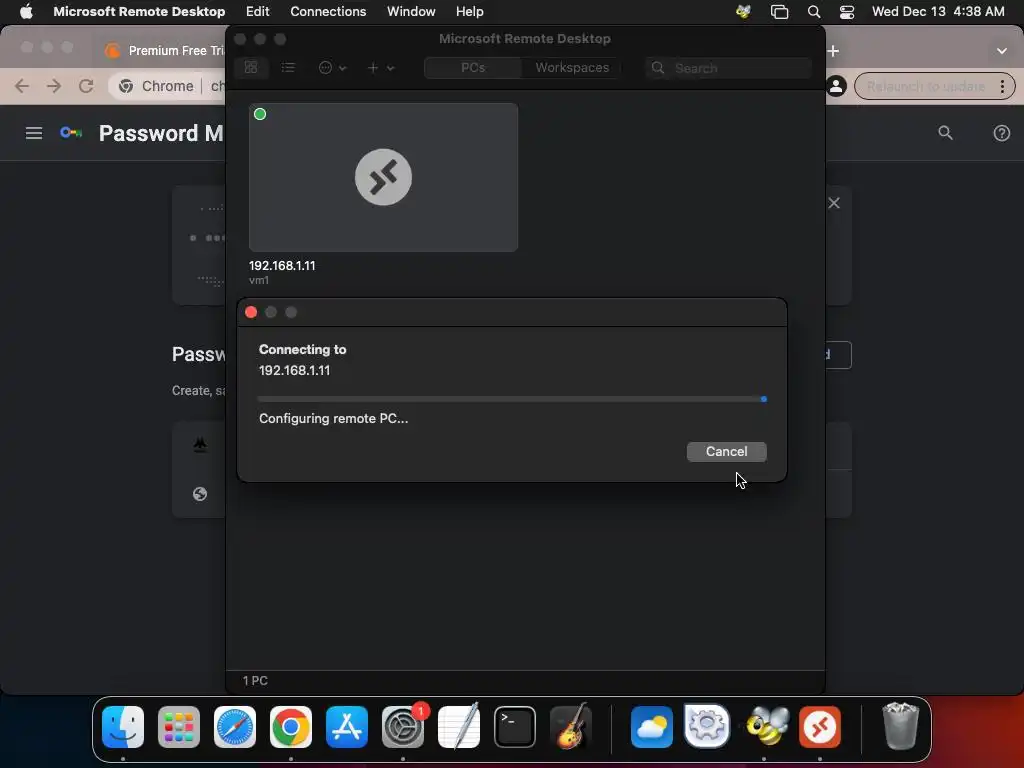Screen dimensions: 1024x768
Task: Select grid view icon in Remote Desktop toolbar
Action: tap(251, 67)
